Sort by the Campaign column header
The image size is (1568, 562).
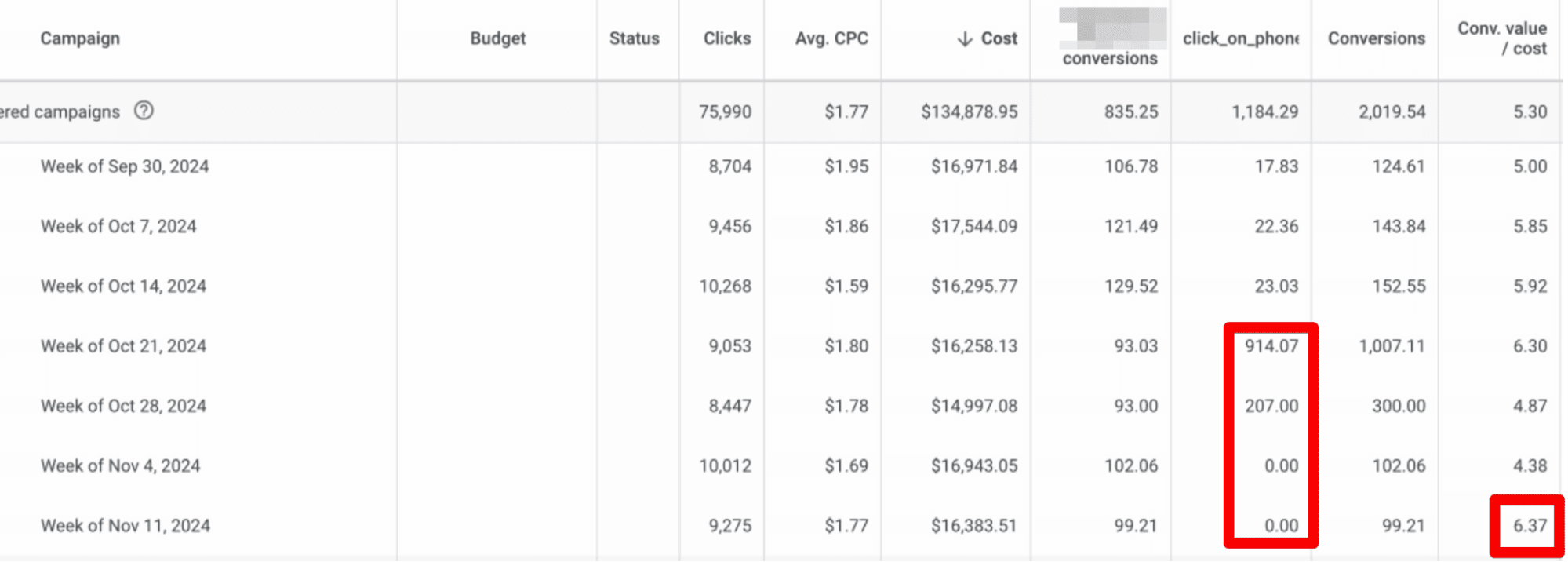pyautogui.click(x=80, y=38)
